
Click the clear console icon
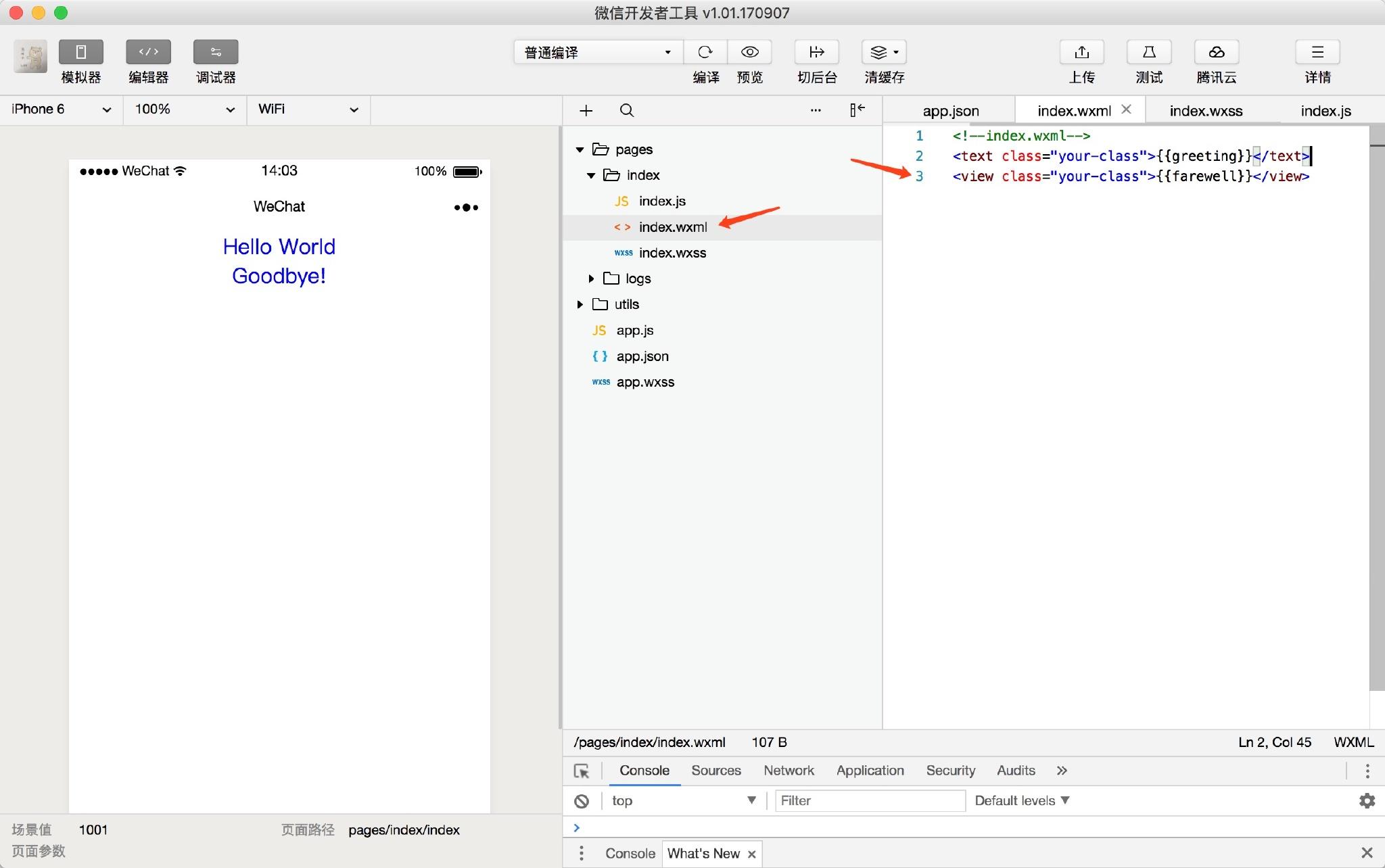582,801
